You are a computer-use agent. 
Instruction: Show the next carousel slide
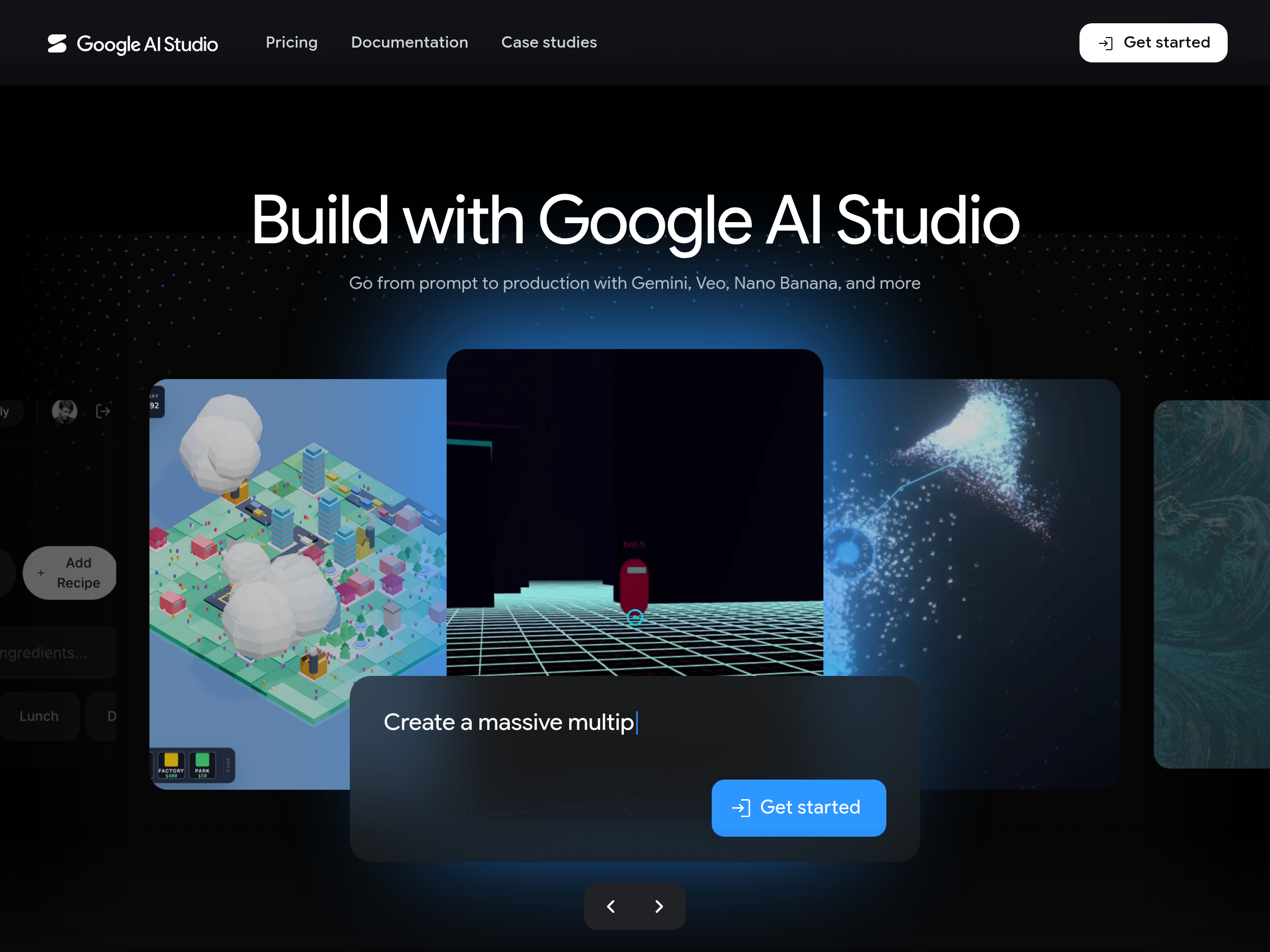click(659, 906)
